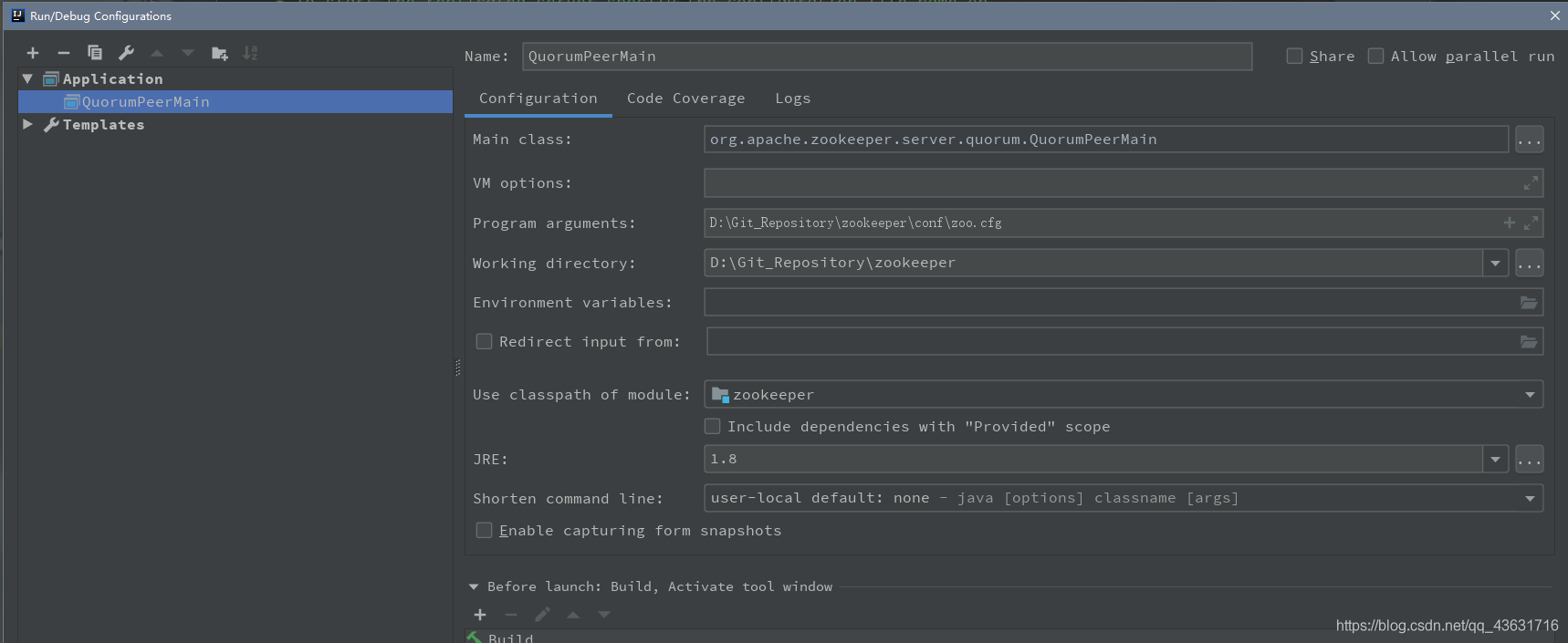Switch to the Logs tab
The image size is (1568, 643).
pyautogui.click(x=792, y=99)
